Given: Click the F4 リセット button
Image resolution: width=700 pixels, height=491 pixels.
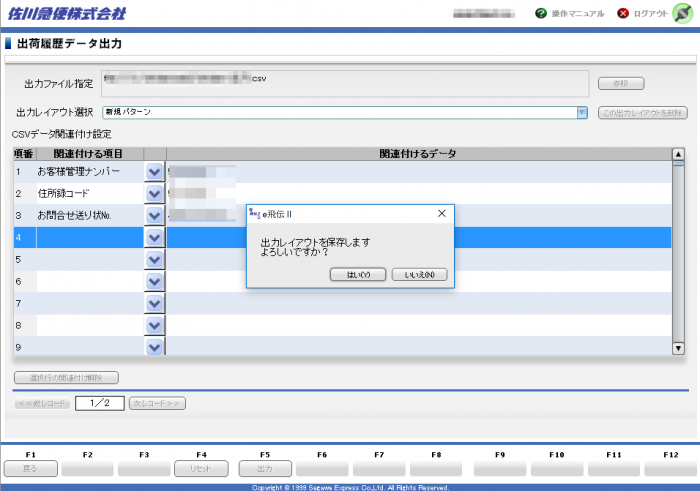Looking at the screenshot, I should click(x=201, y=469).
